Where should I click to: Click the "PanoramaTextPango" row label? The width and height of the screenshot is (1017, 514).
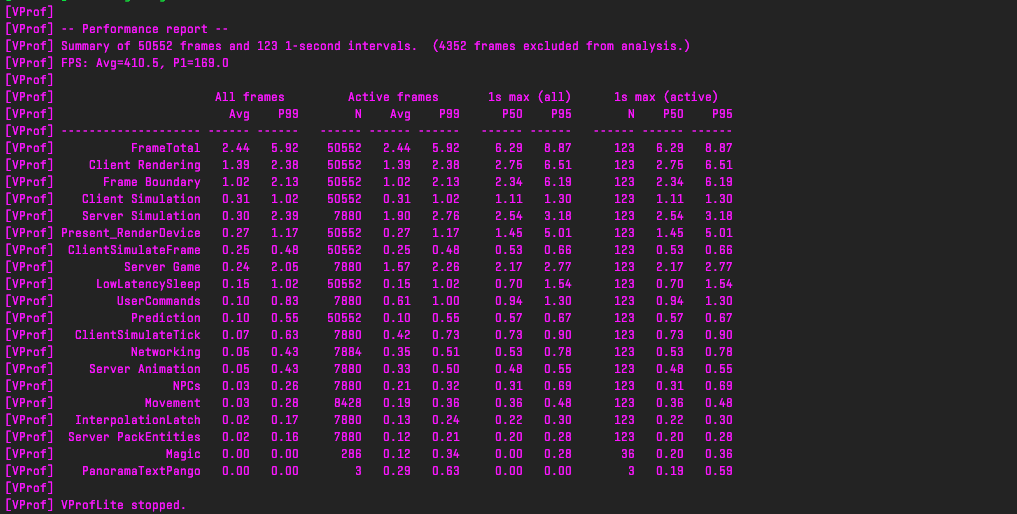click(141, 471)
